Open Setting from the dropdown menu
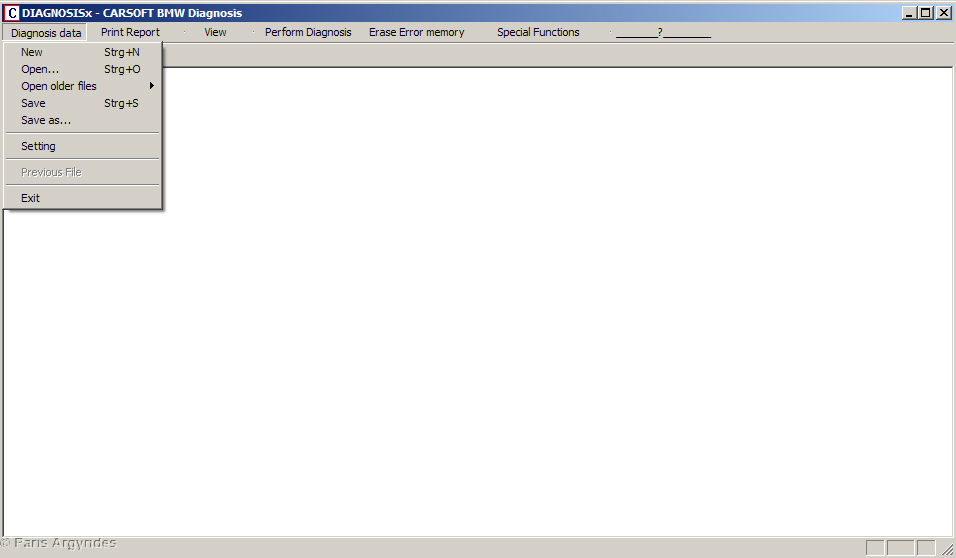The width and height of the screenshot is (956, 558). (x=82, y=146)
